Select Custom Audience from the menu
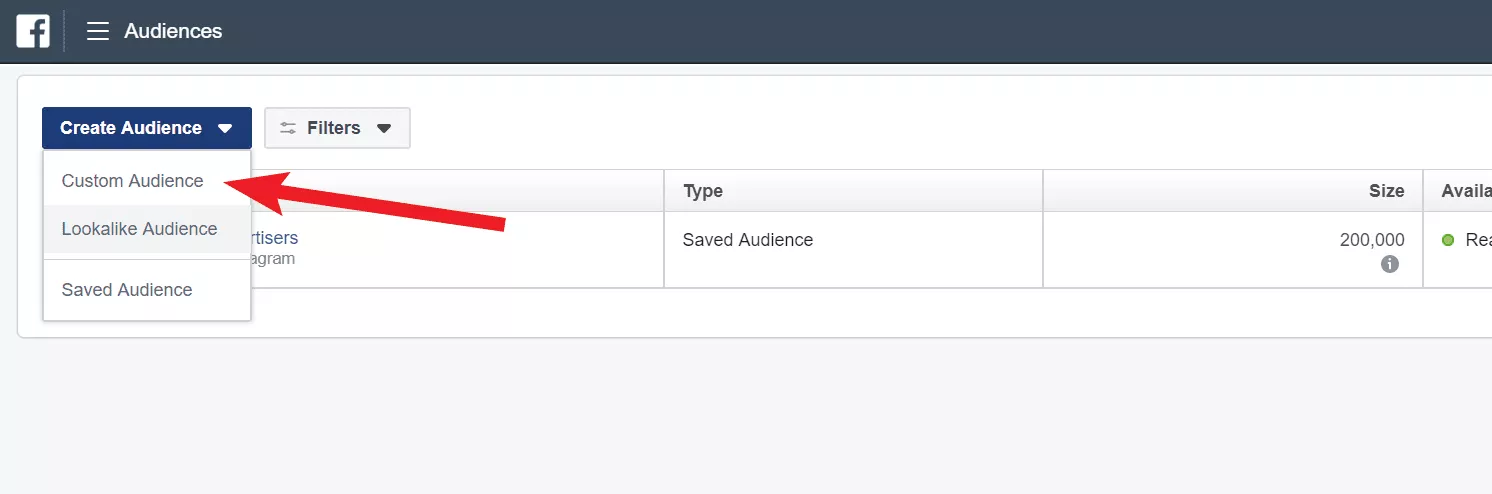The width and height of the screenshot is (1492, 494). (x=132, y=181)
